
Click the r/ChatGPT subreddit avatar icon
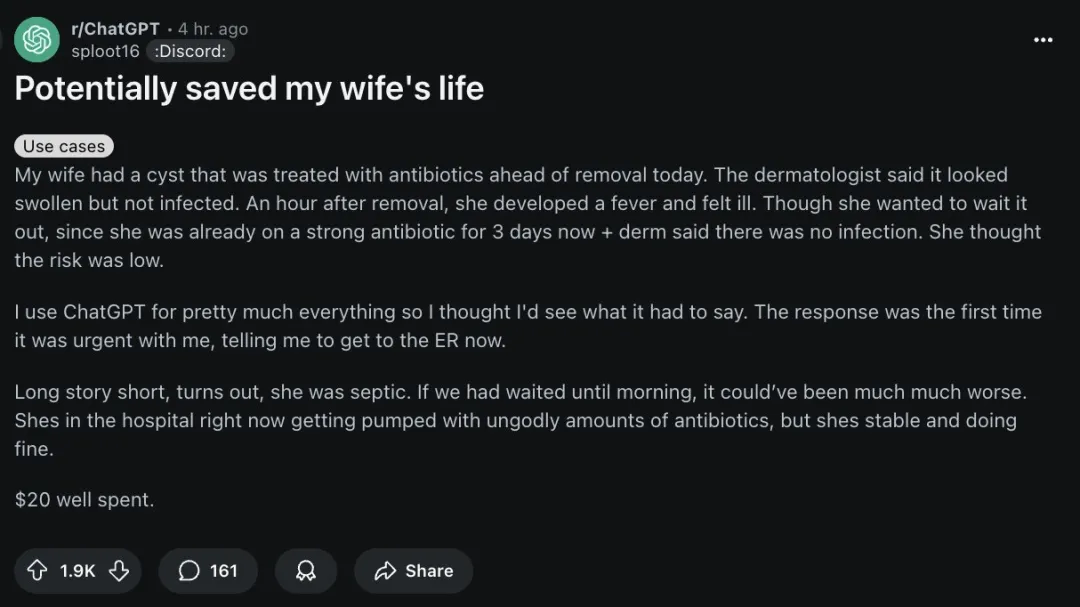37,40
